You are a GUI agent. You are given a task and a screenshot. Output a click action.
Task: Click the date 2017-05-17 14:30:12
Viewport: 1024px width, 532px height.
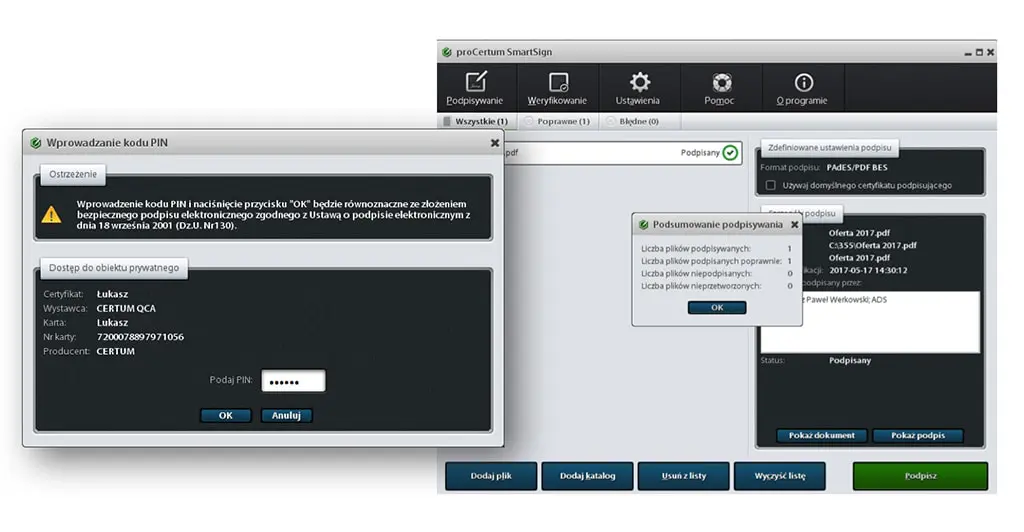(868, 270)
